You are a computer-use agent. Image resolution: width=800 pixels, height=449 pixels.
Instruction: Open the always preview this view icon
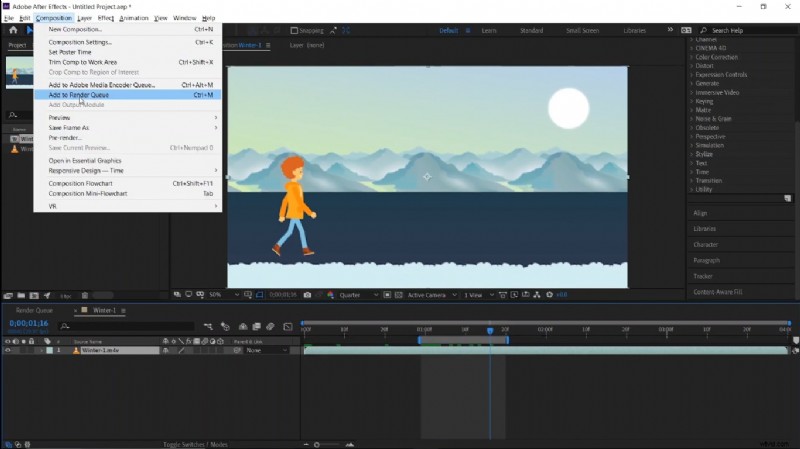pyautogui.click(x=177, y=295)
